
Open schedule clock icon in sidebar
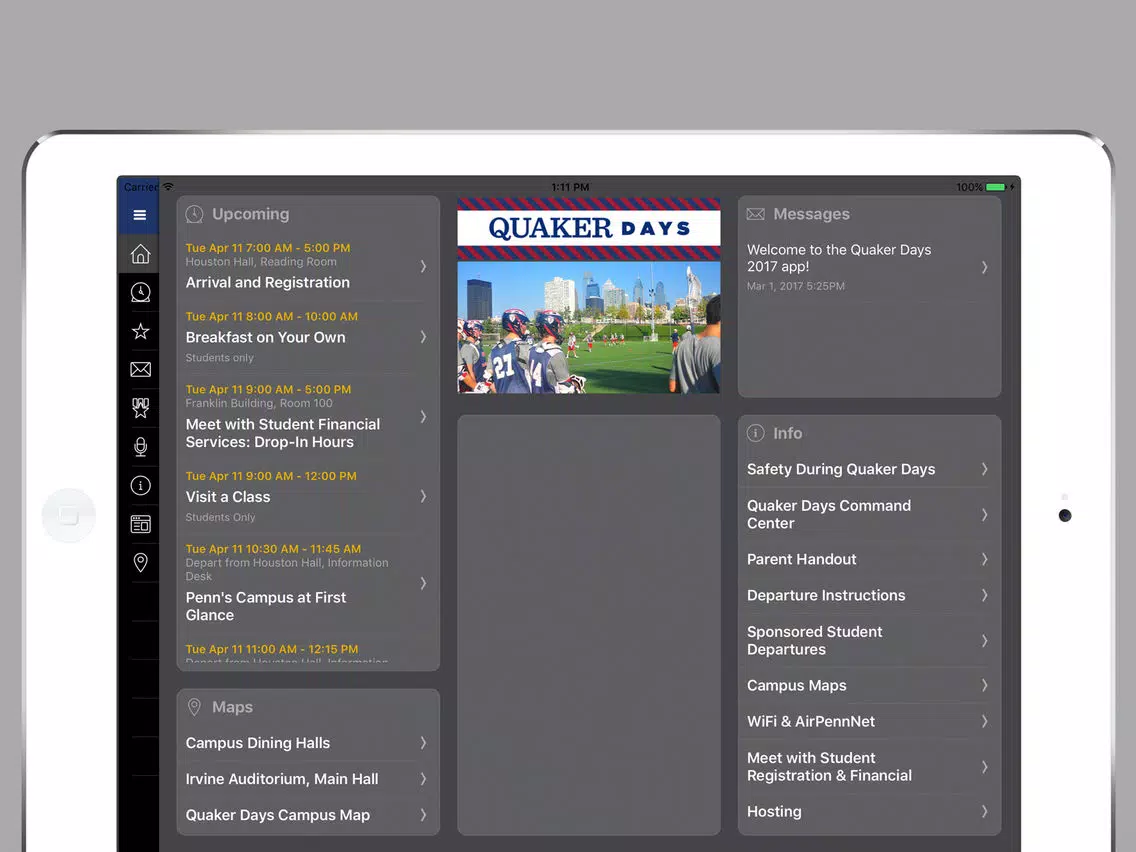(141, 293)
